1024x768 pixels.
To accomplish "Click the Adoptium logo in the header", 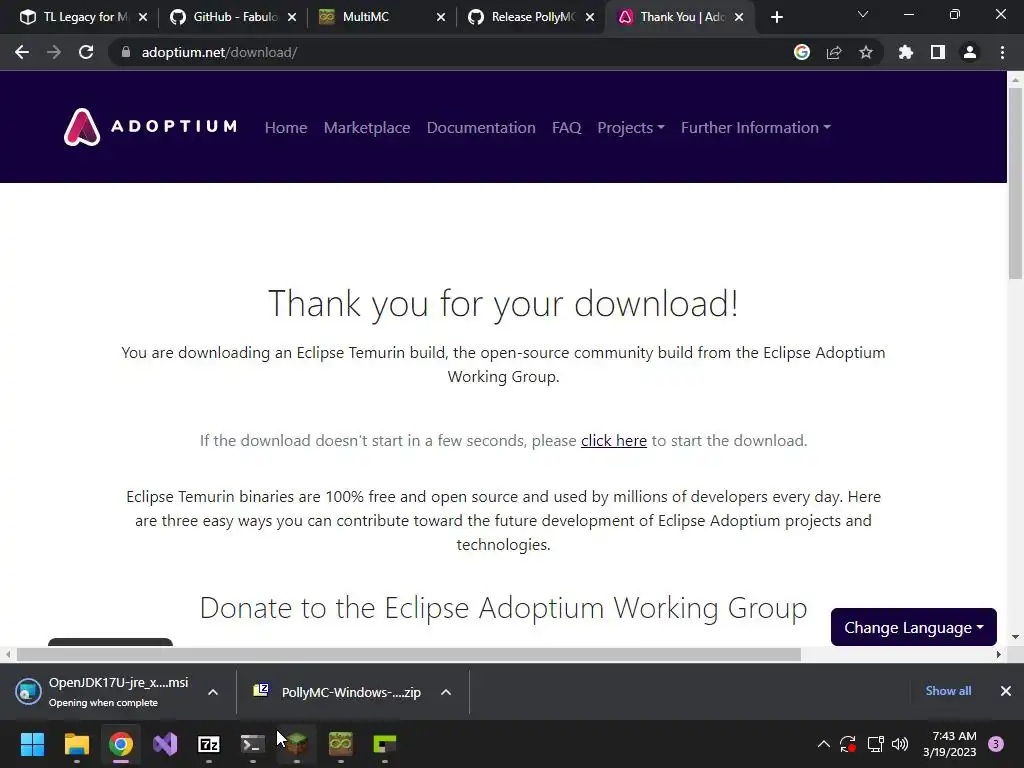I will click(150, 127).
